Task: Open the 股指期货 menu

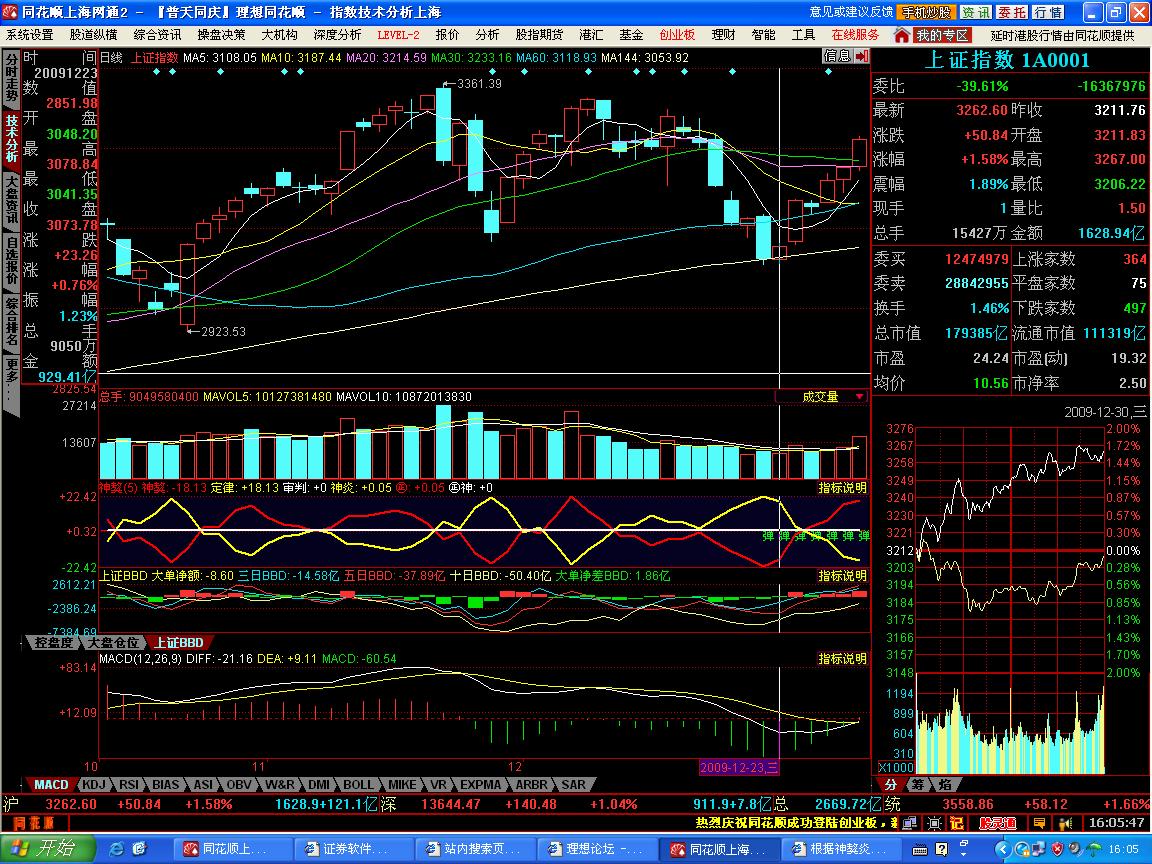Action: pos(539,35)
